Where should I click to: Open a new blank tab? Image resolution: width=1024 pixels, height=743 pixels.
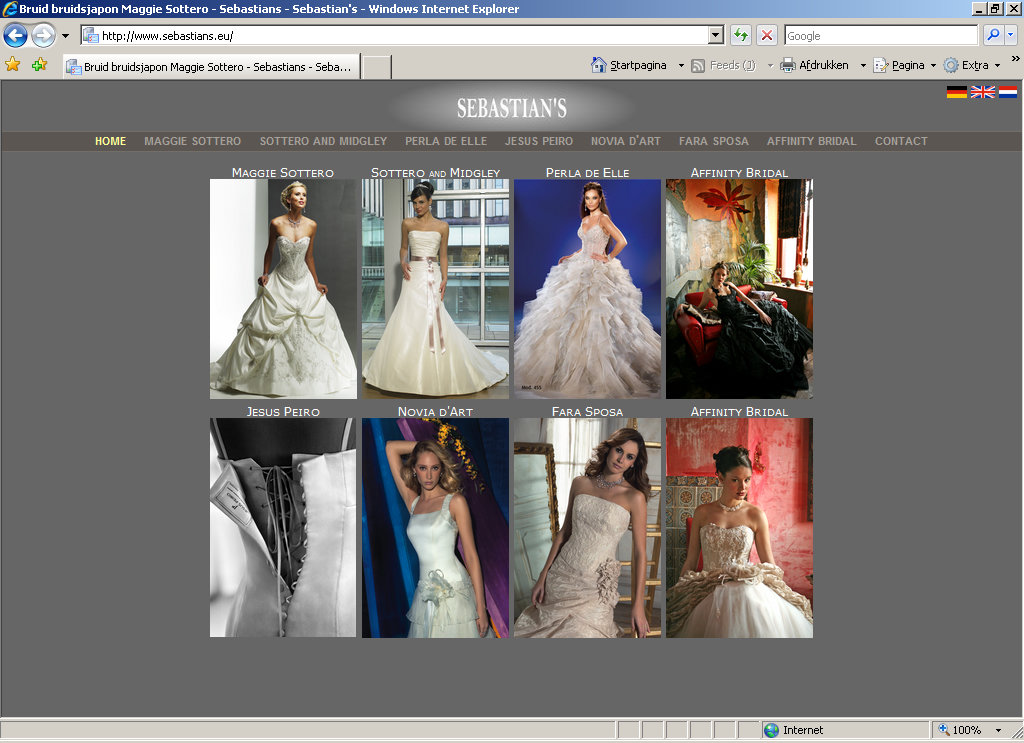coord(377,67)
